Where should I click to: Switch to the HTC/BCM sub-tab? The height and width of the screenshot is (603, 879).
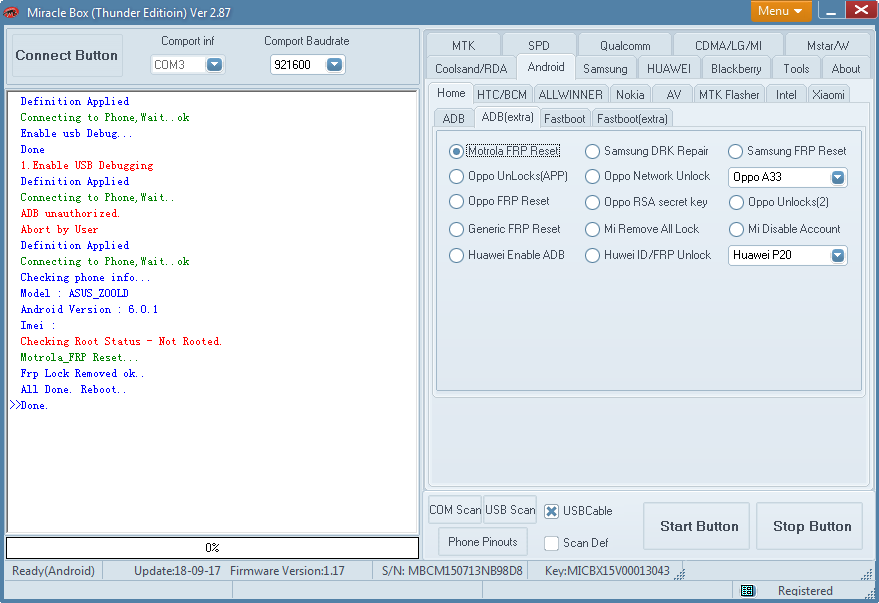point(502,95)
